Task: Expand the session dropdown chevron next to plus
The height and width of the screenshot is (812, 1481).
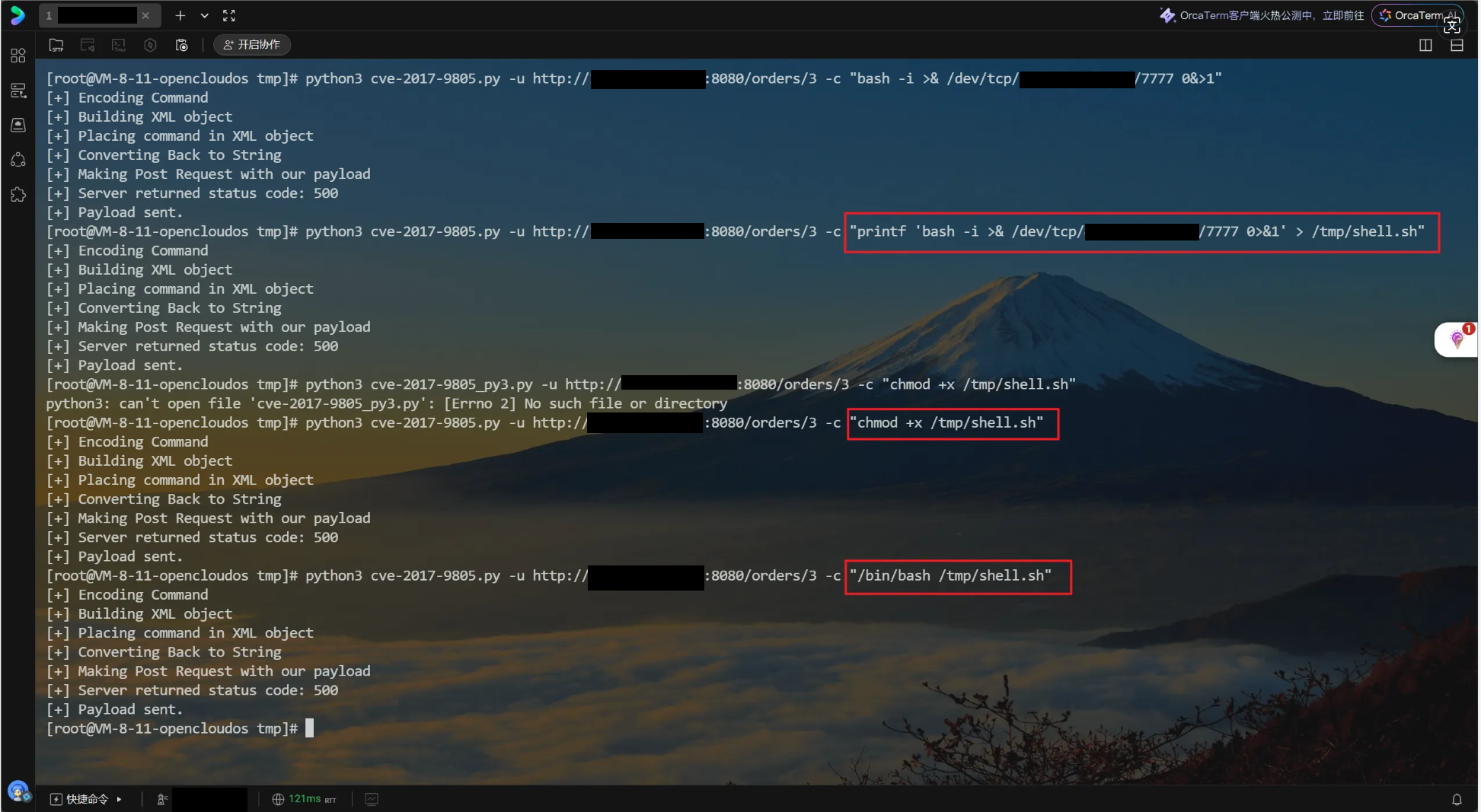Action: point(205,15)
